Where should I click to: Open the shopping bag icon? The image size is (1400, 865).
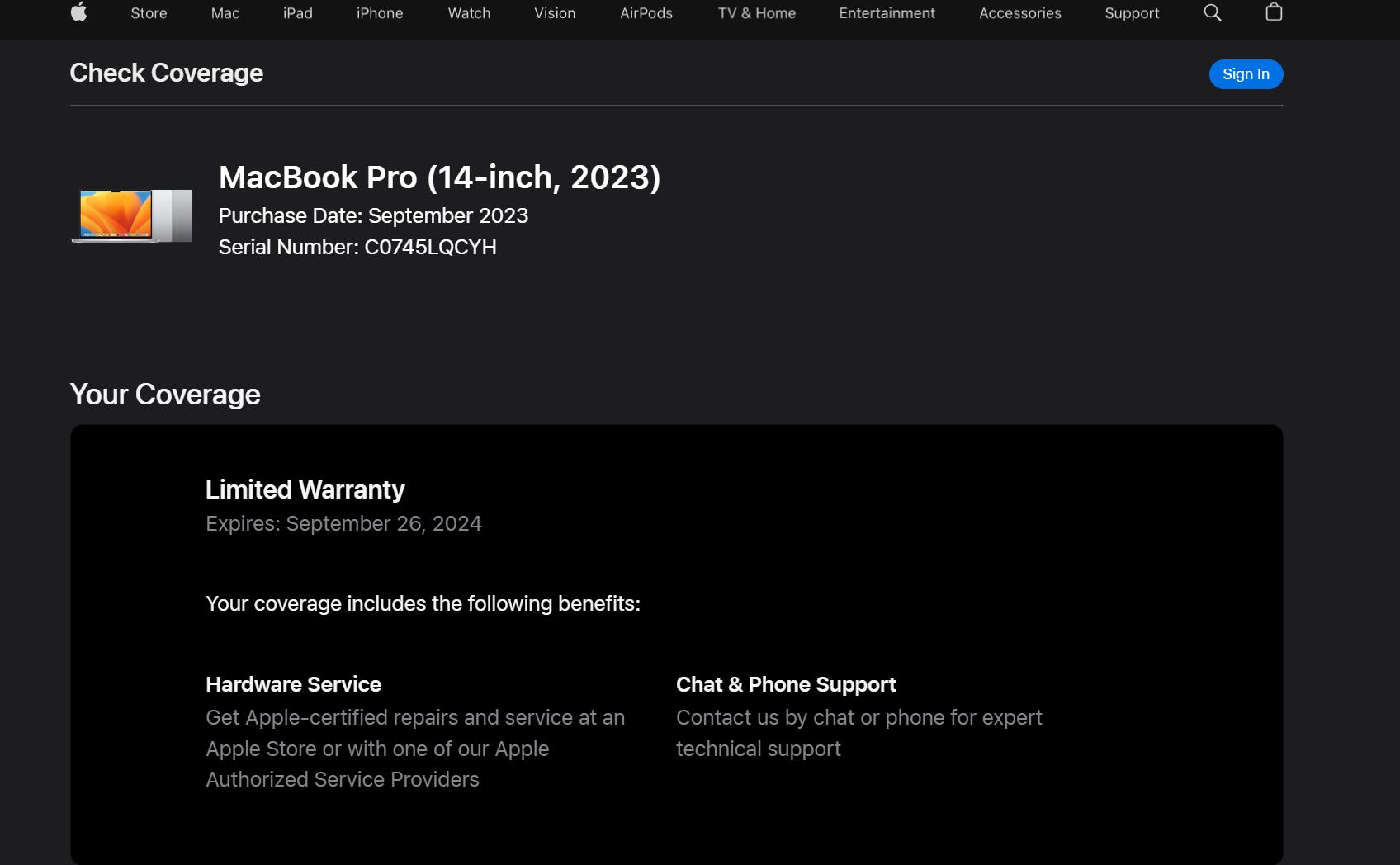click(x=1274, y=12)
